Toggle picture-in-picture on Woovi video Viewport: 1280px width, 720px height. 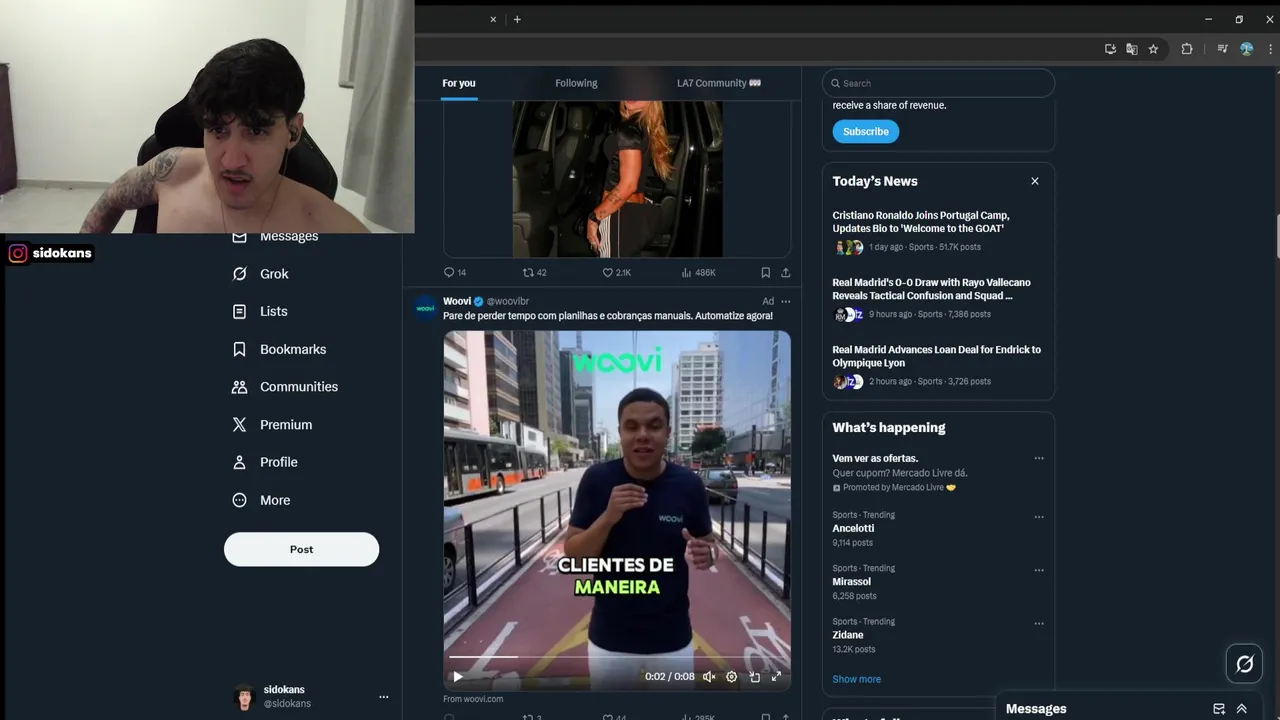pyautogui.click(x=754, y=677)
